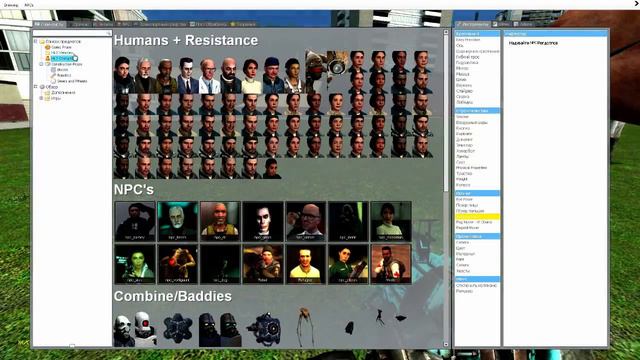This screenshot has width=640, height=360.
Task: Click the Refugee thumbnail in yellow shirt
Action: point(305,264)
